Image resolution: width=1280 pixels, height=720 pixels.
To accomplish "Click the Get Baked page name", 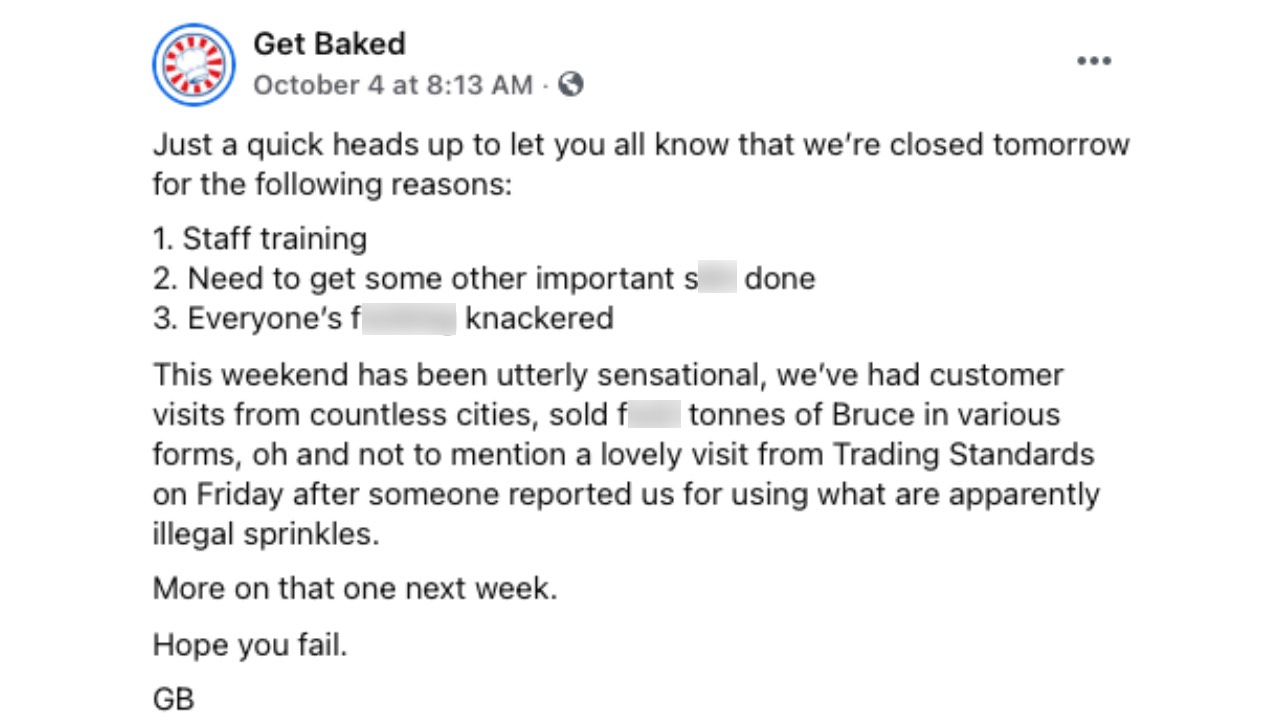I will (x=329, y=44).
